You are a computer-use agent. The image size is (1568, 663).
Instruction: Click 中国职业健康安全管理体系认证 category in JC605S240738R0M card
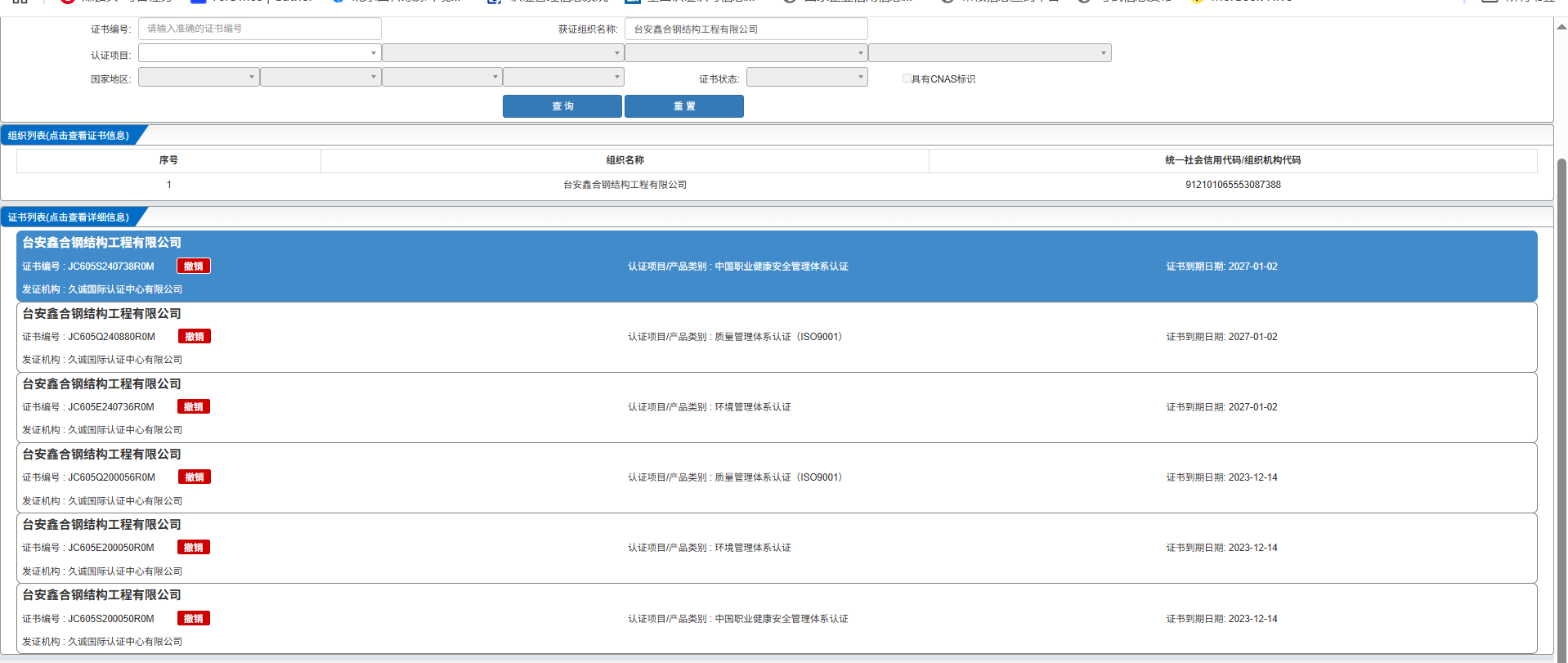point(782,267)
